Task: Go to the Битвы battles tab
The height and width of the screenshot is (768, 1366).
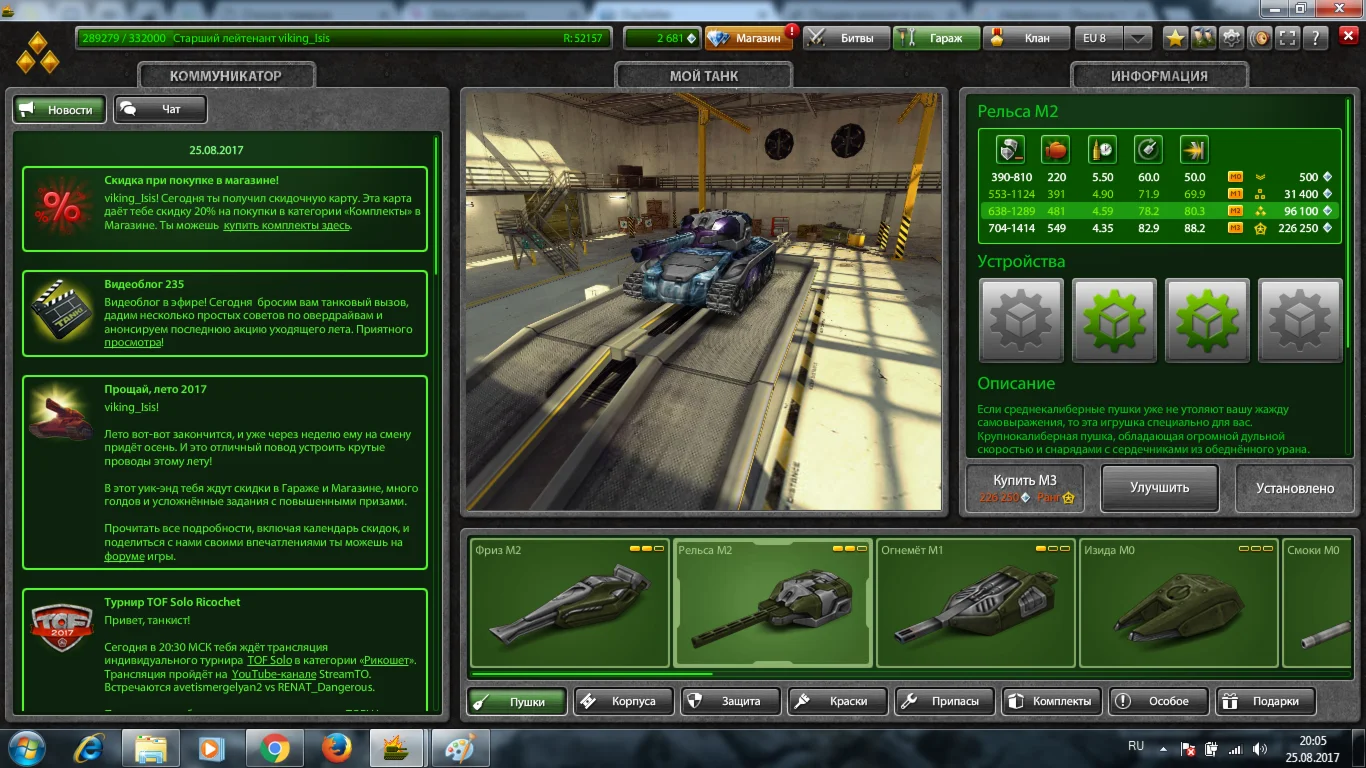Action: point(848,38)
